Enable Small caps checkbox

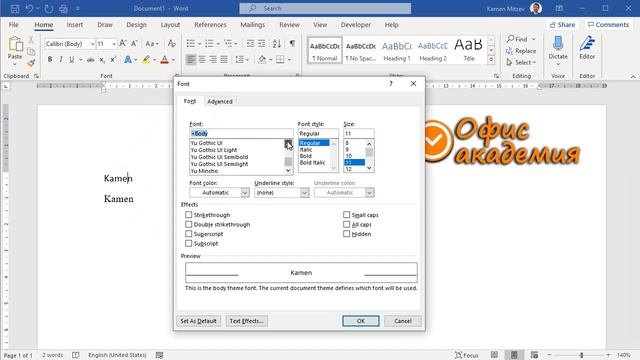pos(347,215)
